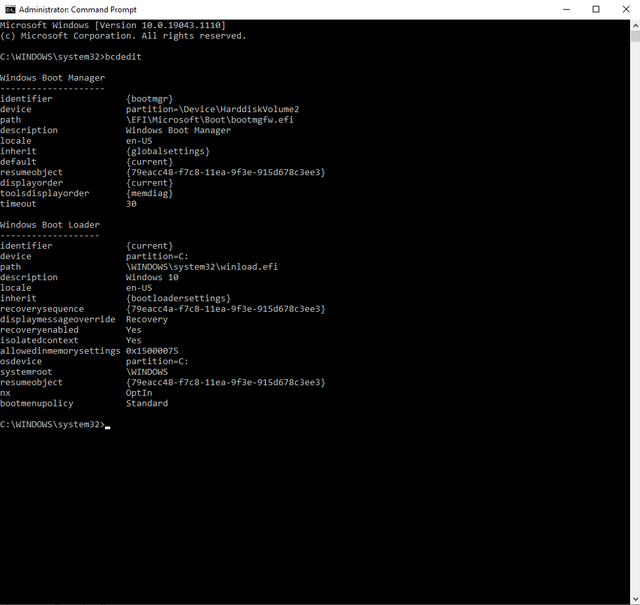This screenshot has width=640, height=605.
Task: Minimize the Command Prompt window
Action: point(566,9)
